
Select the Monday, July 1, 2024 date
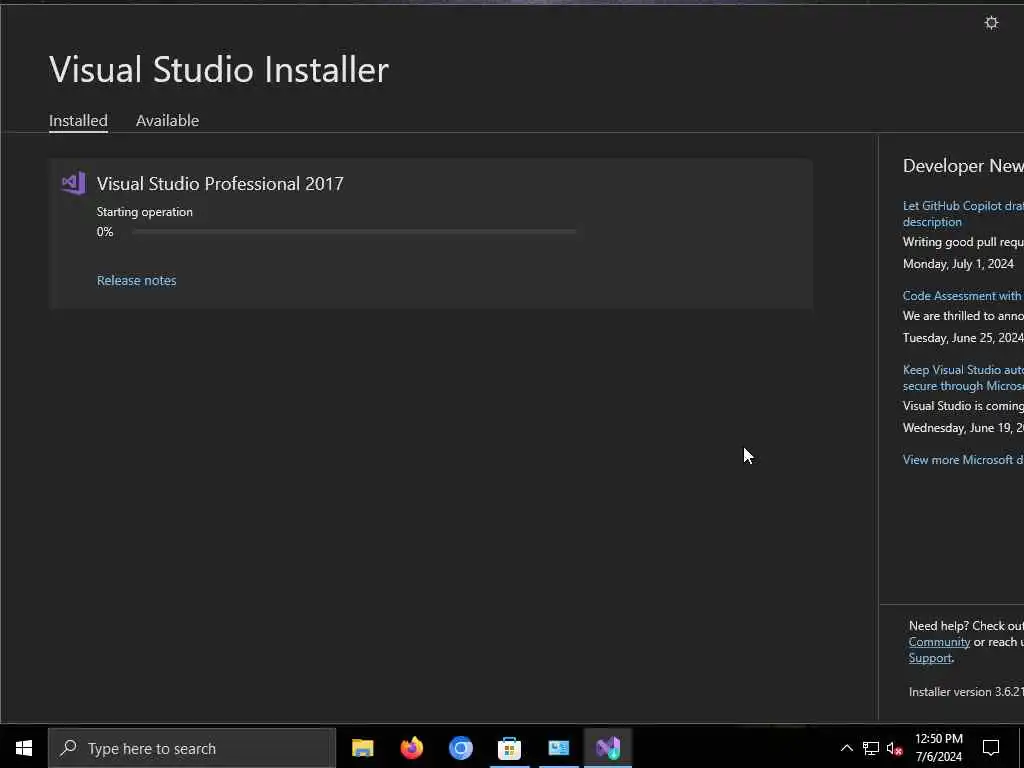(958, 264)
